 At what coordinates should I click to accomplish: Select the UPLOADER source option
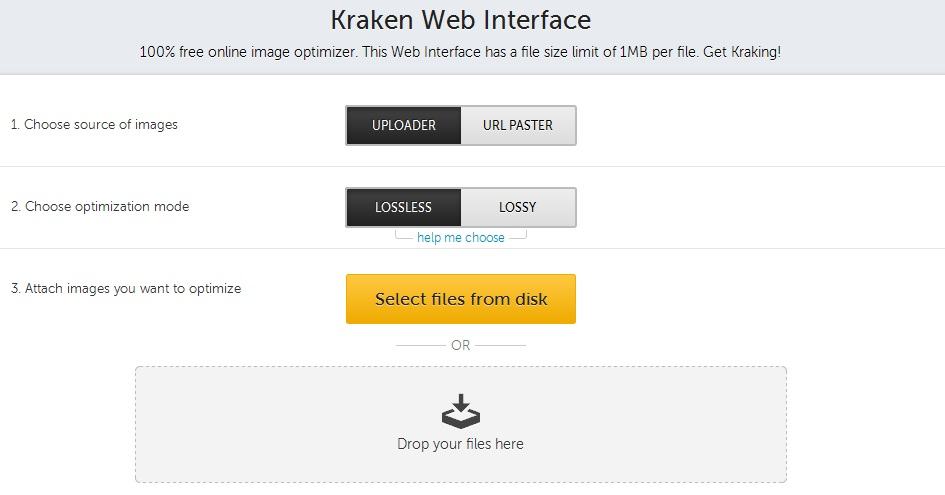[x=404, y=125]
